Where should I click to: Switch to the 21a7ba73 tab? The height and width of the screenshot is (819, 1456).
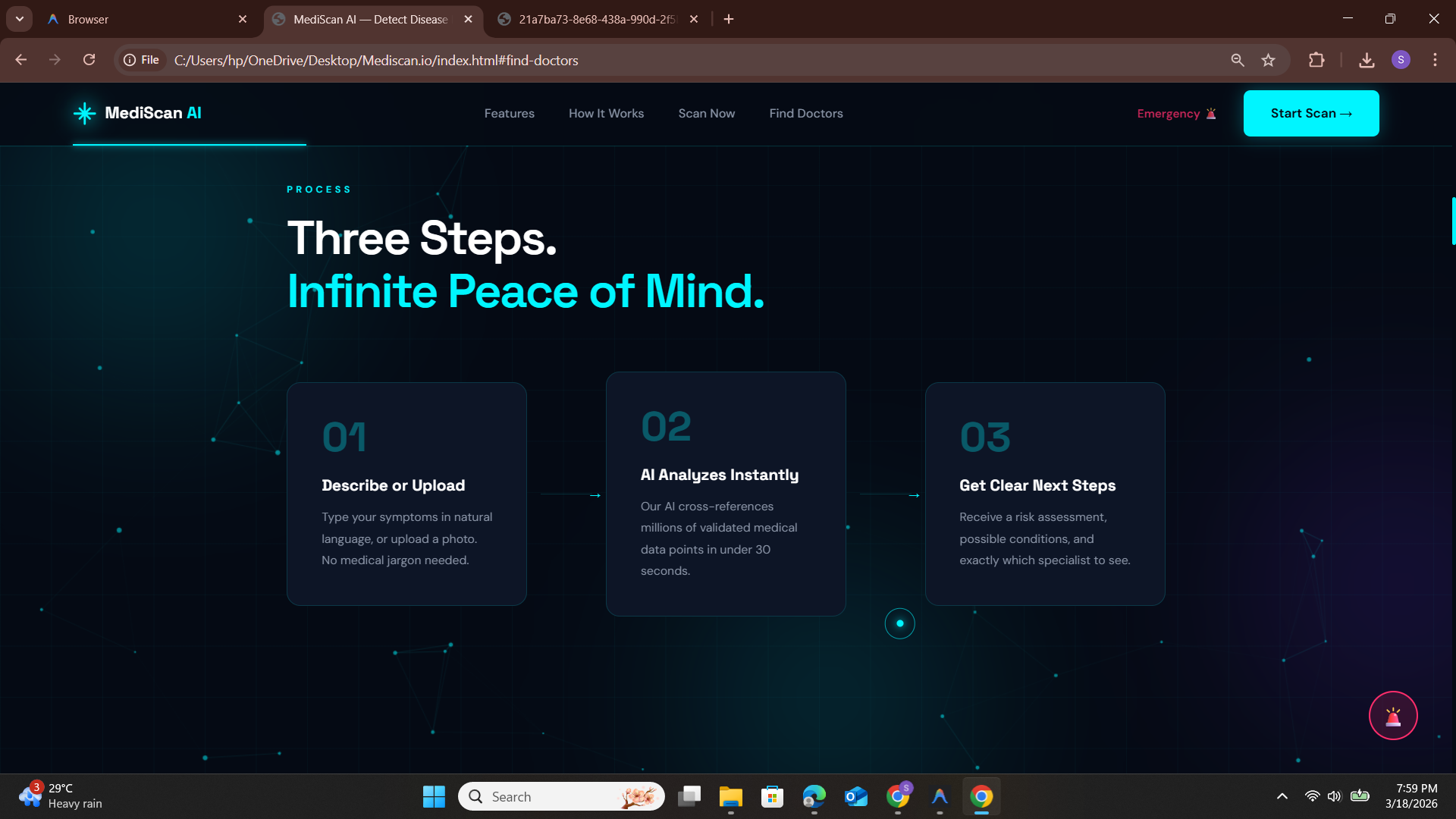point(595,19)
